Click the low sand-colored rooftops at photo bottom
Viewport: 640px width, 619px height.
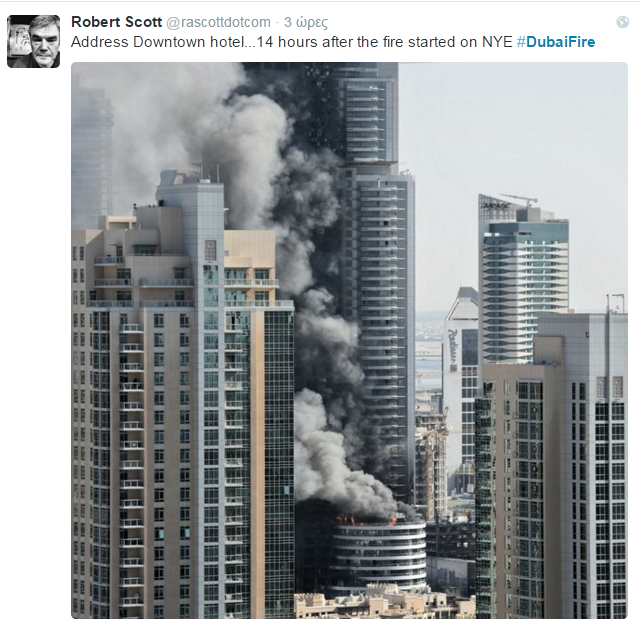(x=384, y=602)
